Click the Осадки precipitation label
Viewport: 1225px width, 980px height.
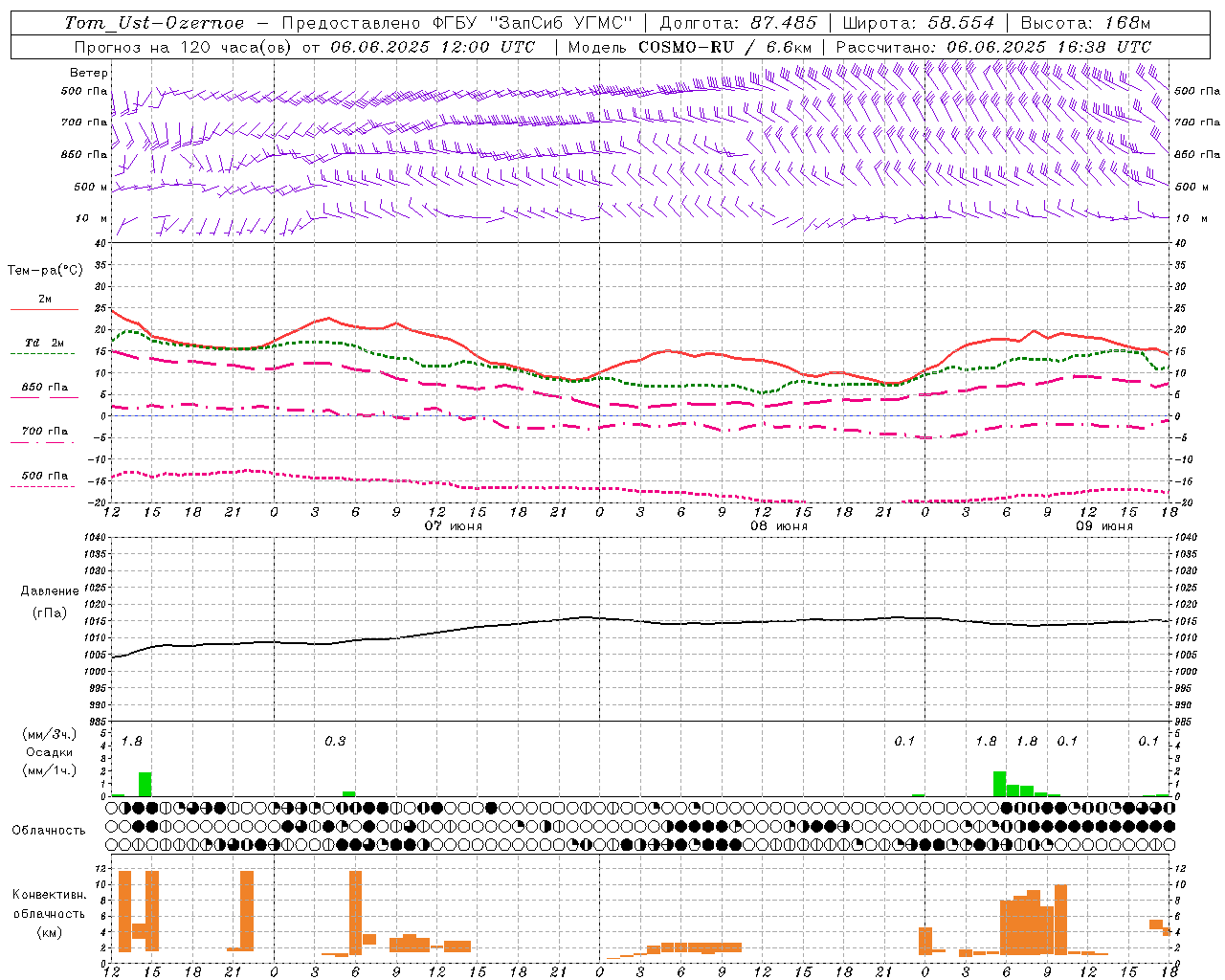[x=49, y=752]
